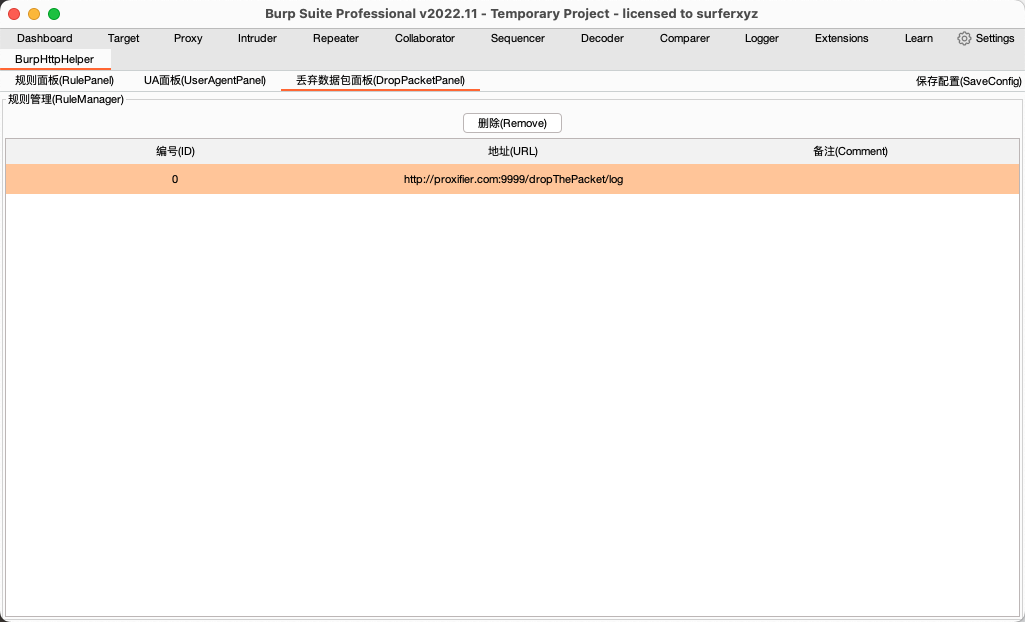
Task: Maximize window with green button
Action: (54, 14)
